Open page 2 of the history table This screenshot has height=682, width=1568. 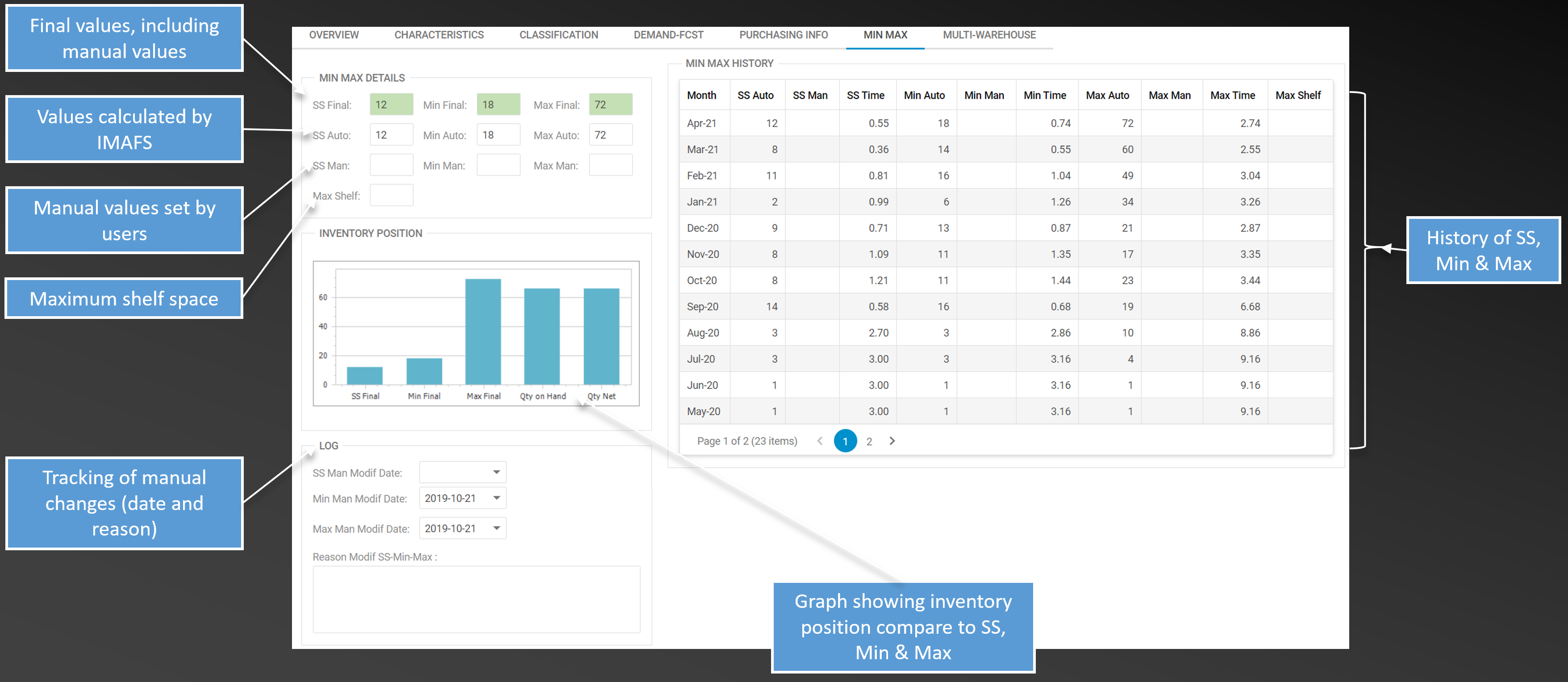click(869, 440)
